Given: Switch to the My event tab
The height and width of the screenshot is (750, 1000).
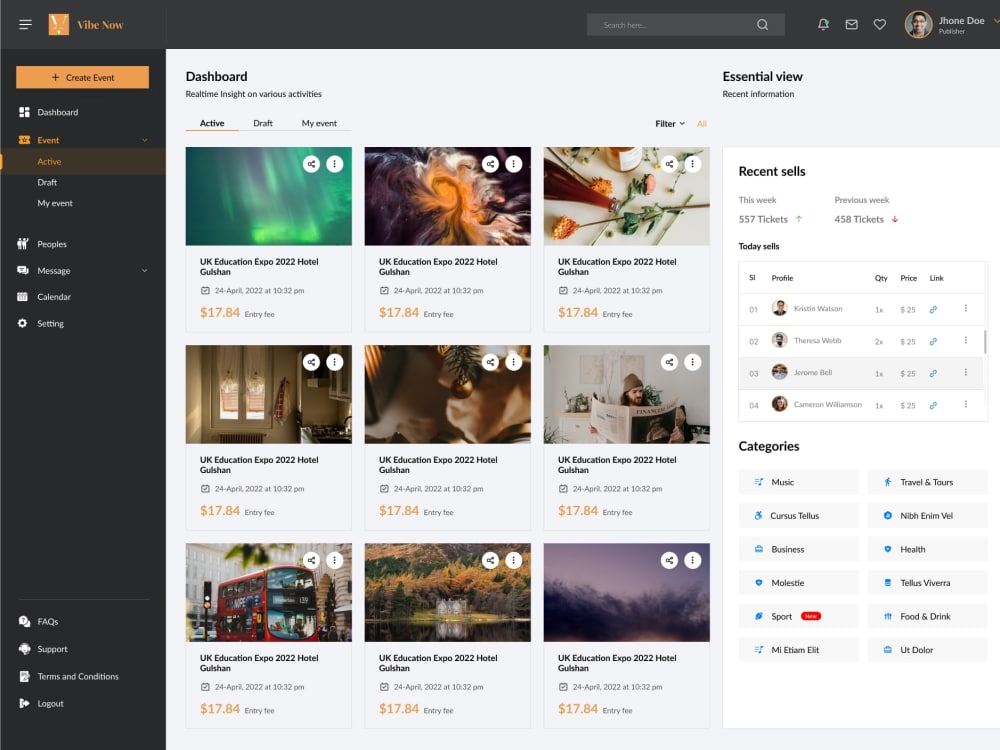Looking at the screenshot, I should tap(319, 123).
